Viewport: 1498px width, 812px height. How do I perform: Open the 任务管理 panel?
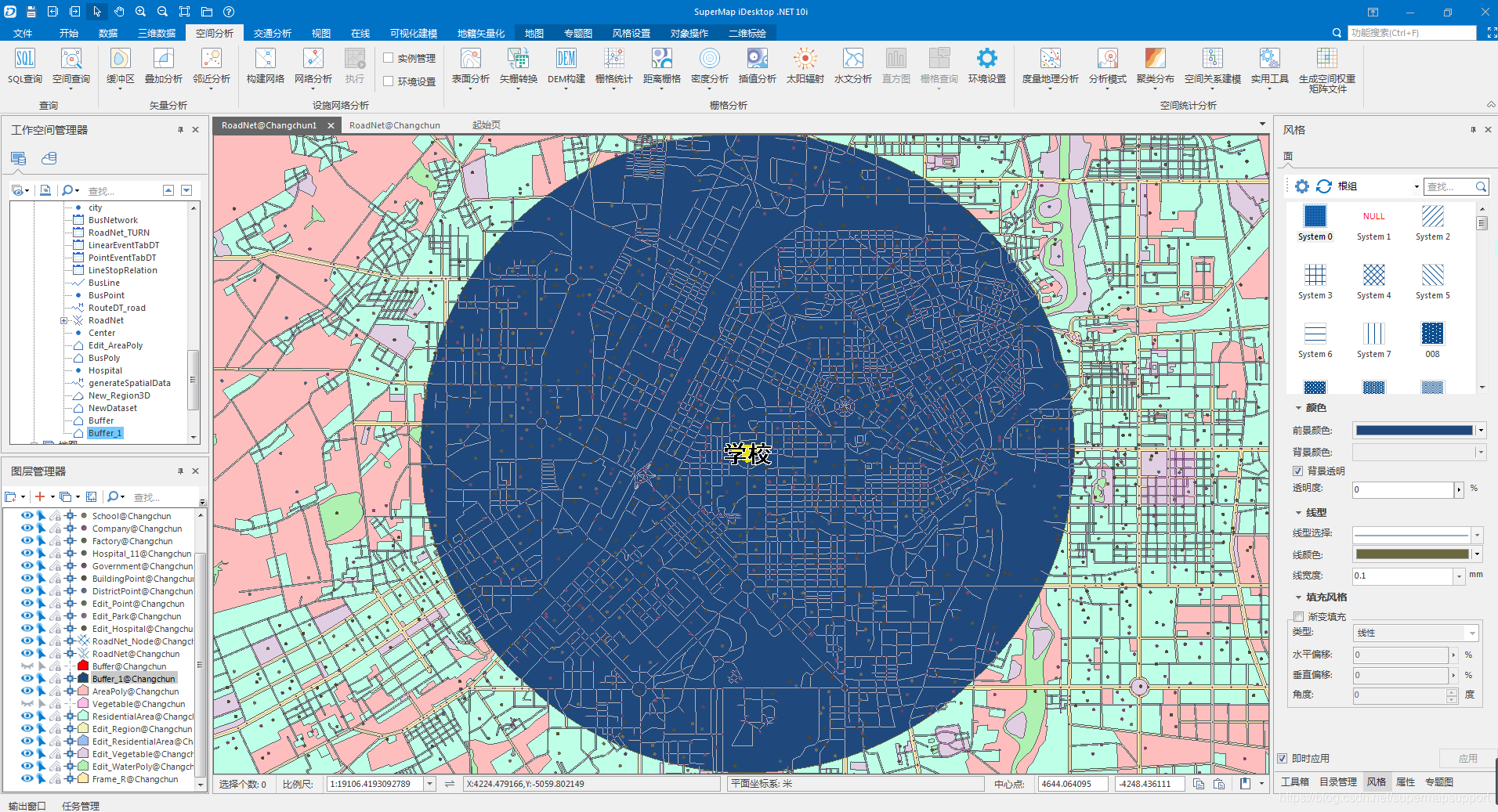pyautogui.click(x=81, y=806)
